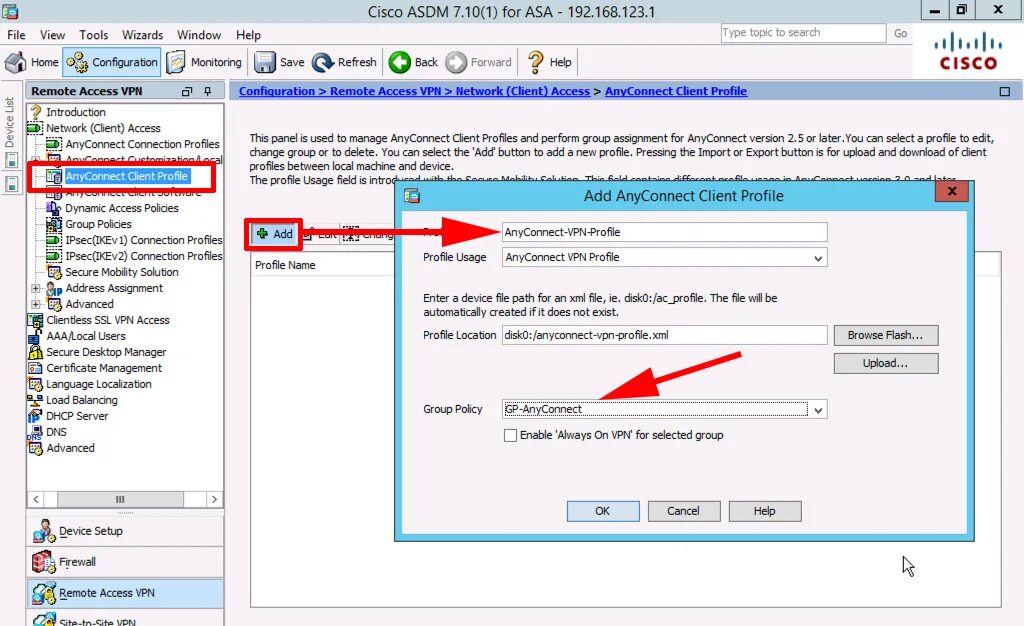Open the Tools menu

pyautogui.click(x=93, y=35)
